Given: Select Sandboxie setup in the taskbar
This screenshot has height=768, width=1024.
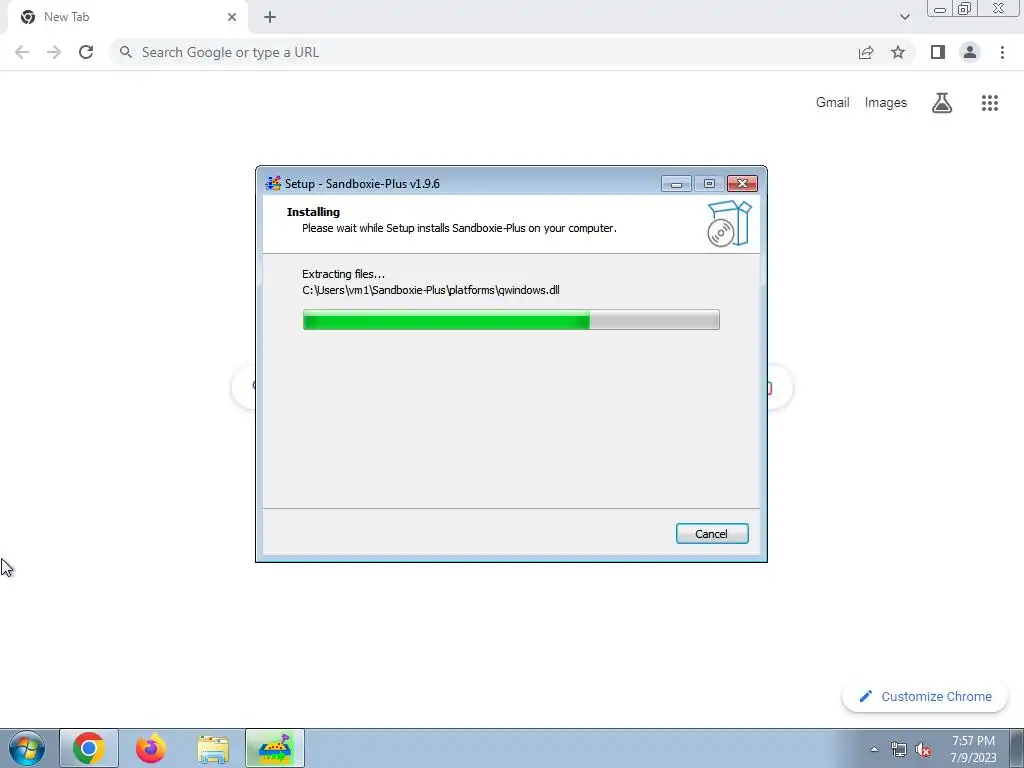Looking at the screenshot, I should tap(275, 748).
